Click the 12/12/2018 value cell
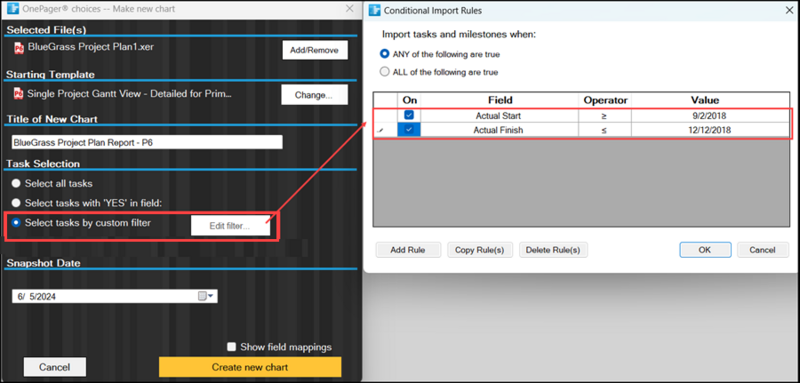 click(x=710, y=130)
